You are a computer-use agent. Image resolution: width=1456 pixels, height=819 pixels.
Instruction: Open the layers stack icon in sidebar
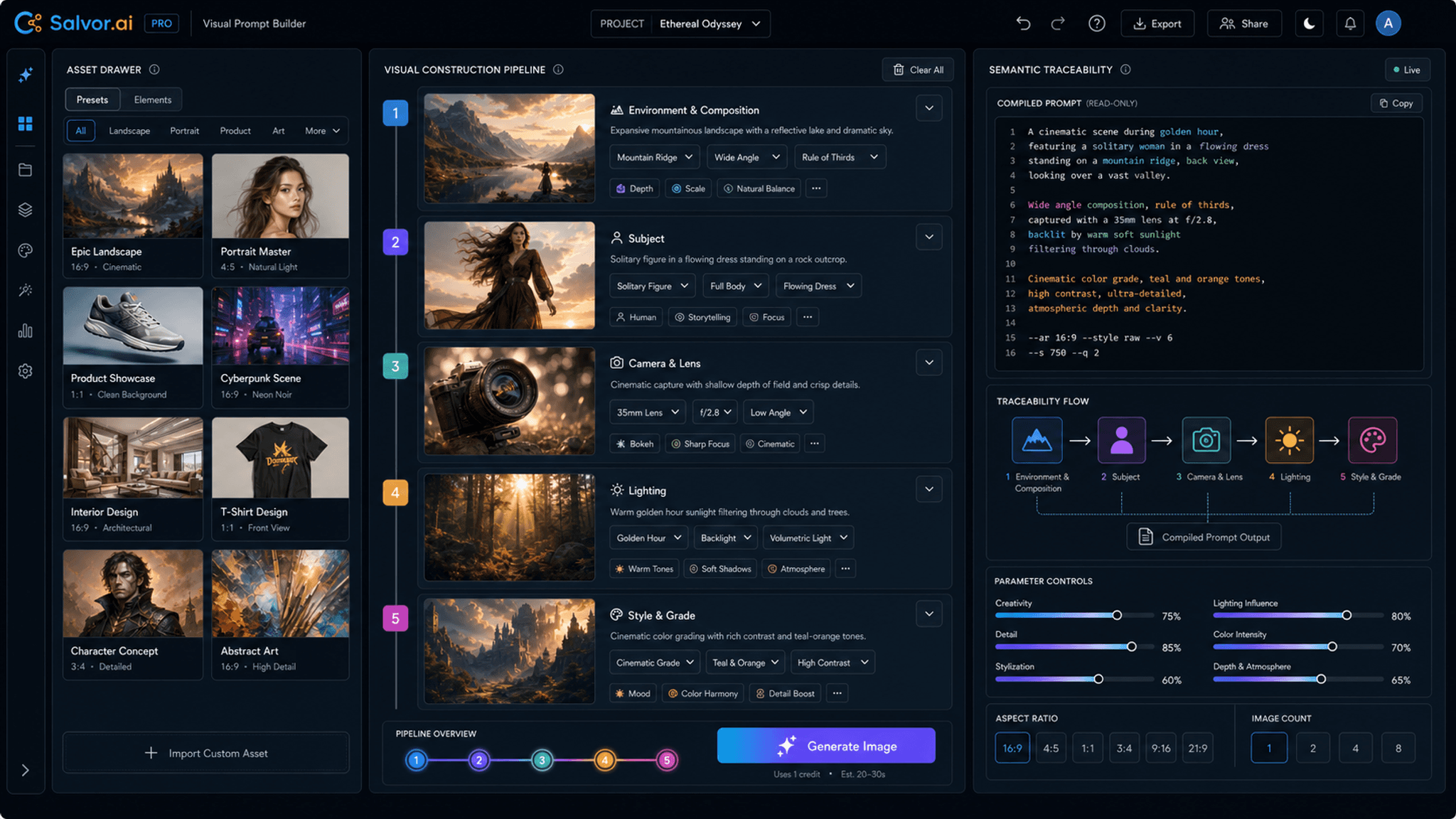(x=26, y=210)
